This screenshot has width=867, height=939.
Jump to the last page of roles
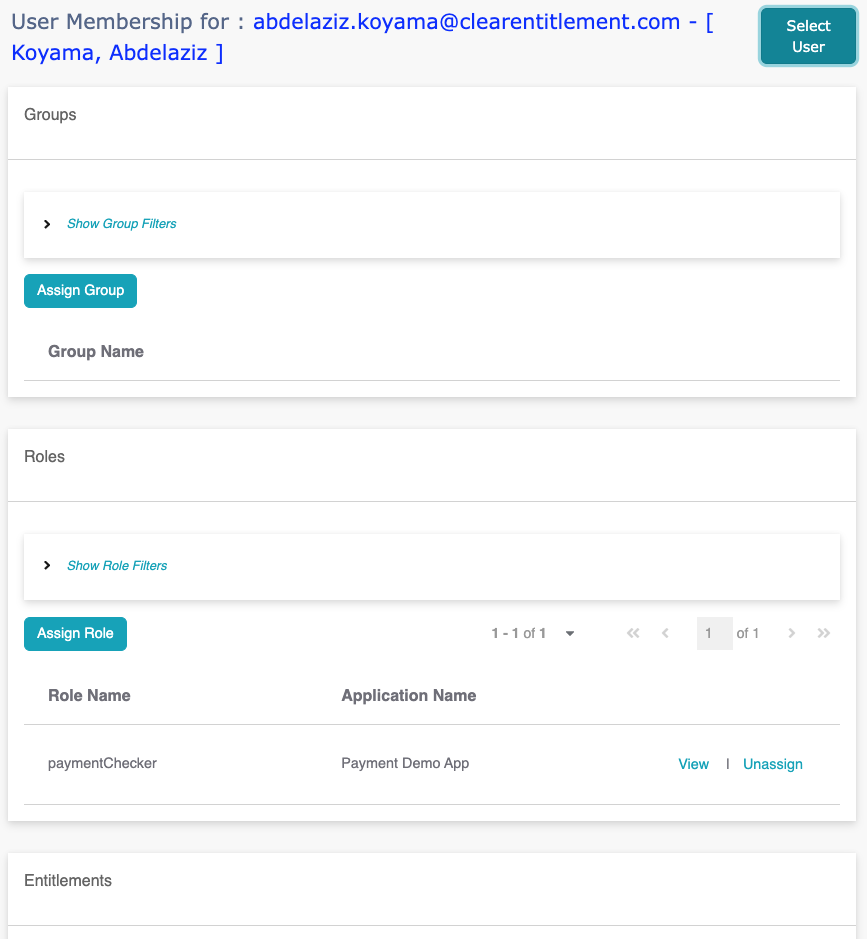click(x=824, y=633)
